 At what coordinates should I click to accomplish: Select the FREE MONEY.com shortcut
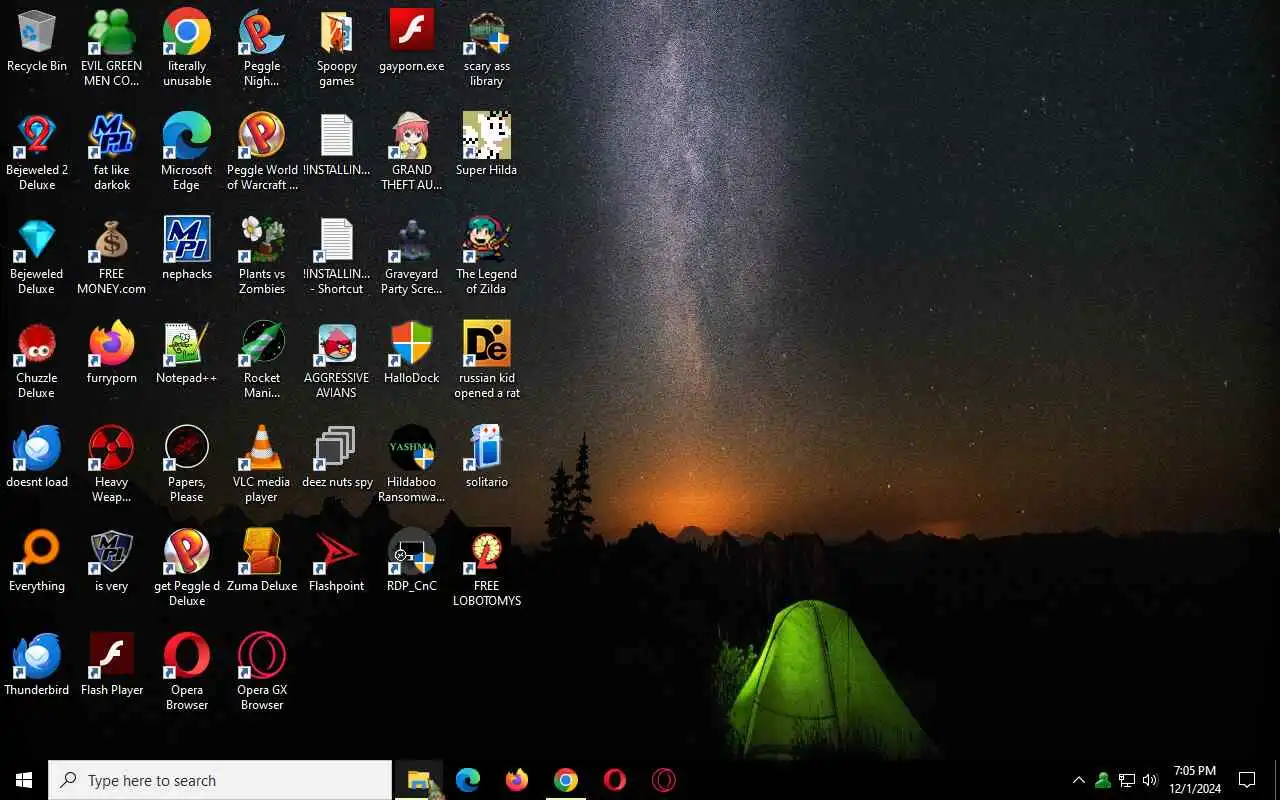111,256
